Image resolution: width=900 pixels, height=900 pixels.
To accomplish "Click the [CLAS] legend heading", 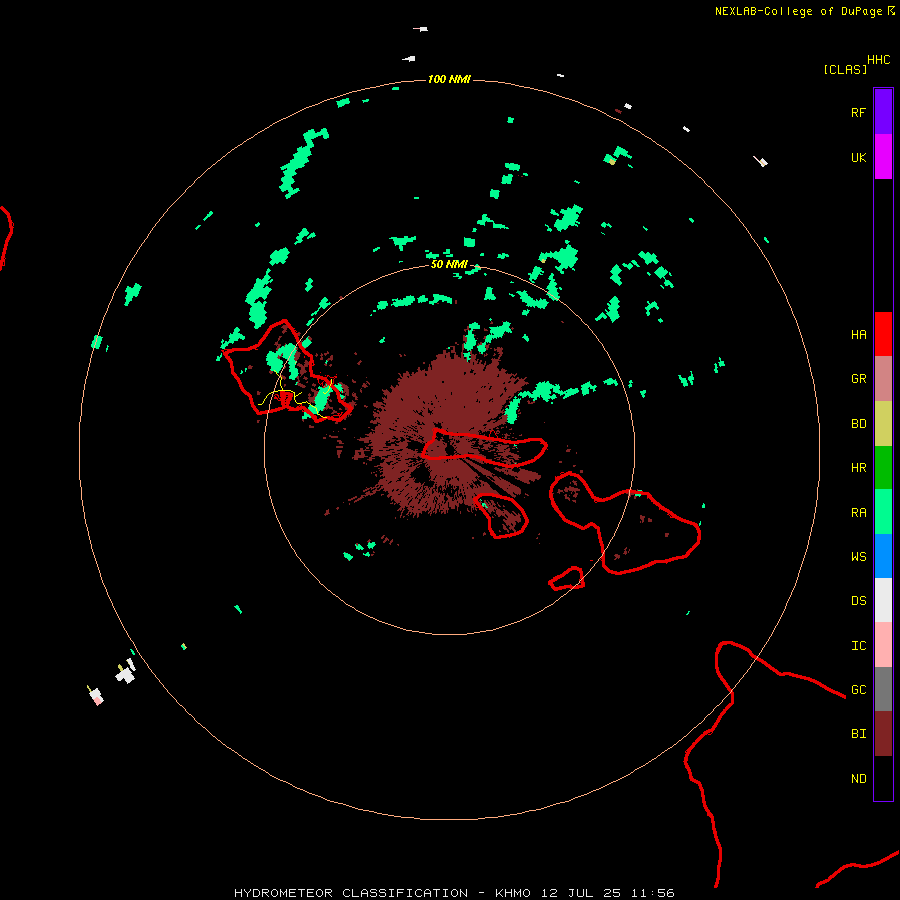I will click(845, 69).
